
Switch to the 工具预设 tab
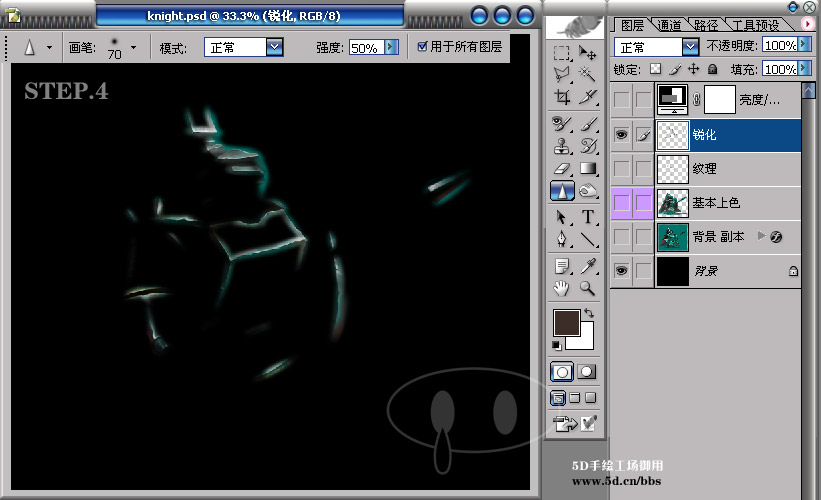point(756,25)
